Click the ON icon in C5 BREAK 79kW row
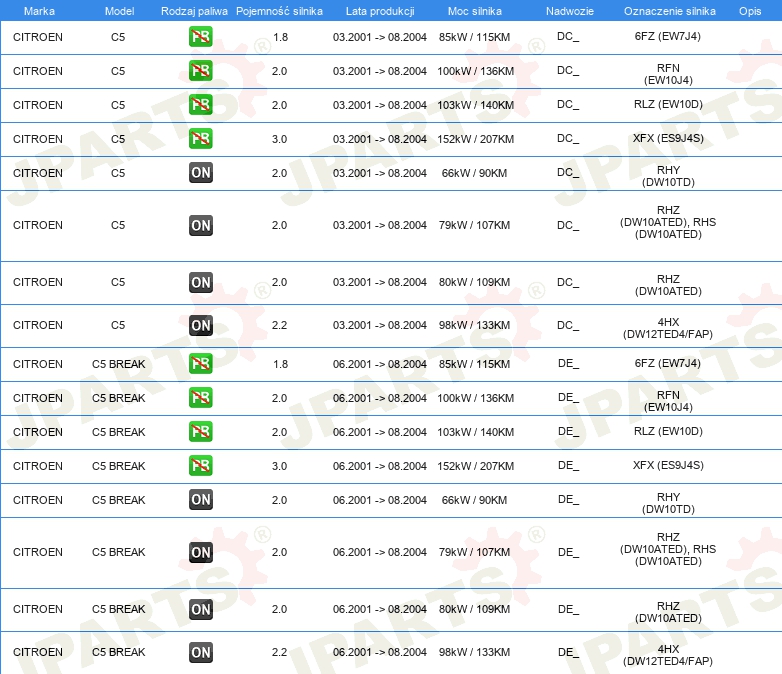This screenshot has height=674, width=782. 201,553
